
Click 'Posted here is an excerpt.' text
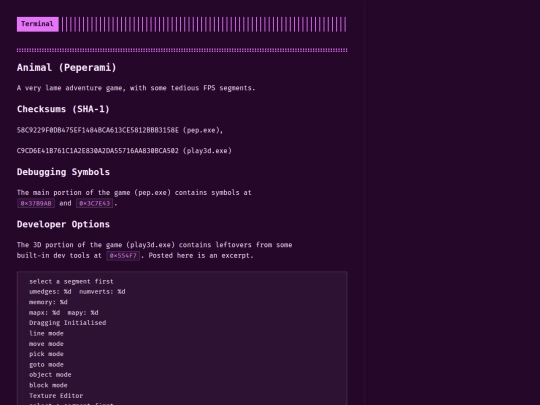pos(201,256)
